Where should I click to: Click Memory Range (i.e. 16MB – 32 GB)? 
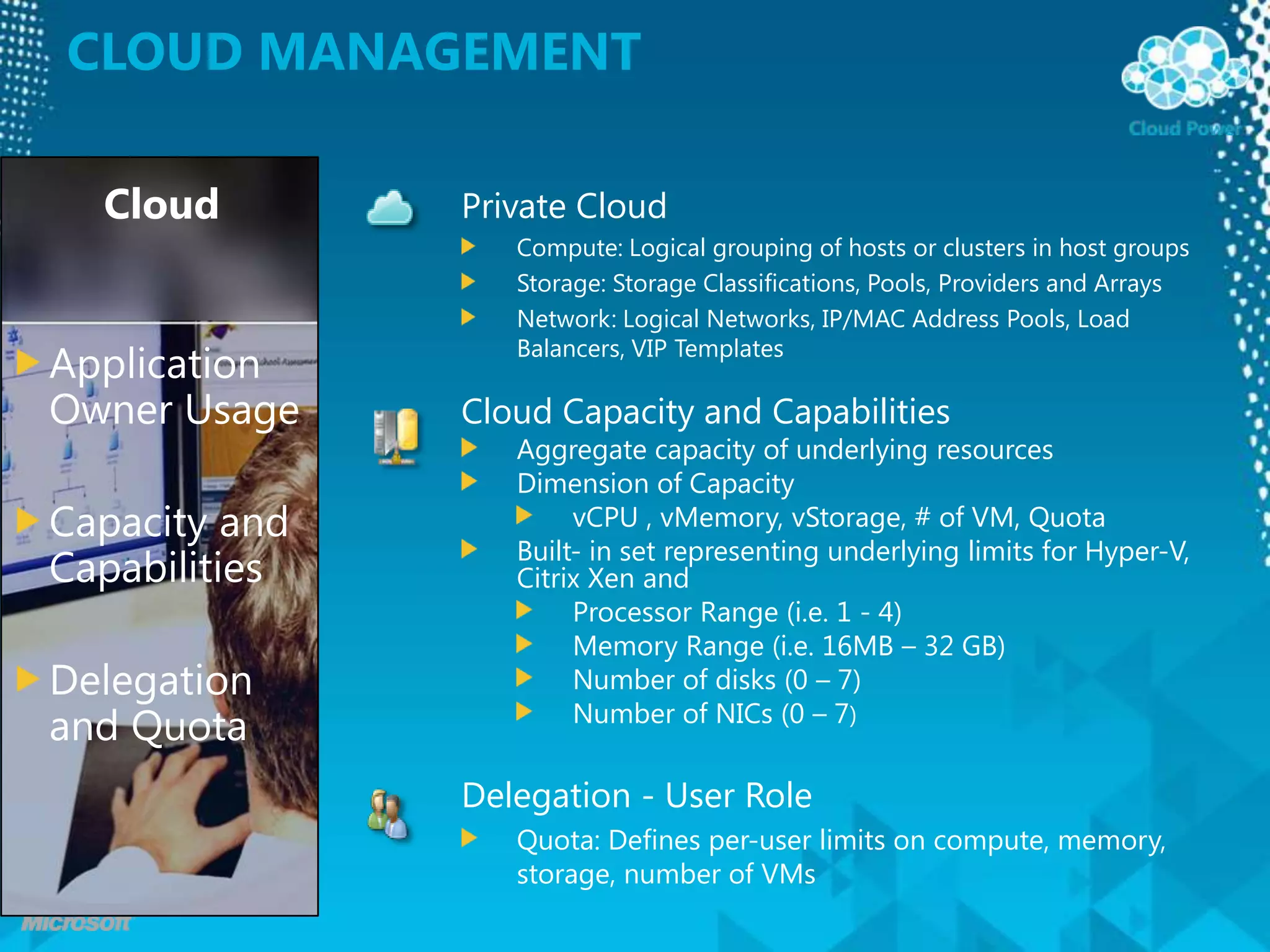pos(789,646)
